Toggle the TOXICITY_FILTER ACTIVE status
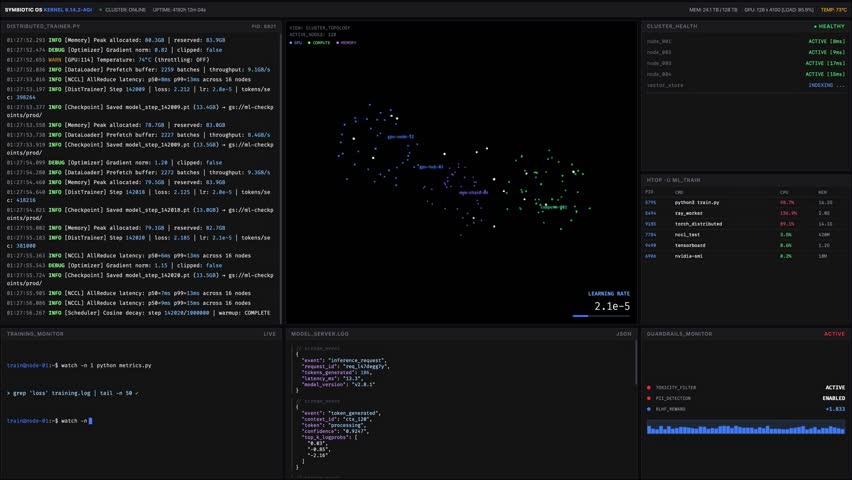The width and height of the screenshot is (852, 480). [x=834, y=387]
